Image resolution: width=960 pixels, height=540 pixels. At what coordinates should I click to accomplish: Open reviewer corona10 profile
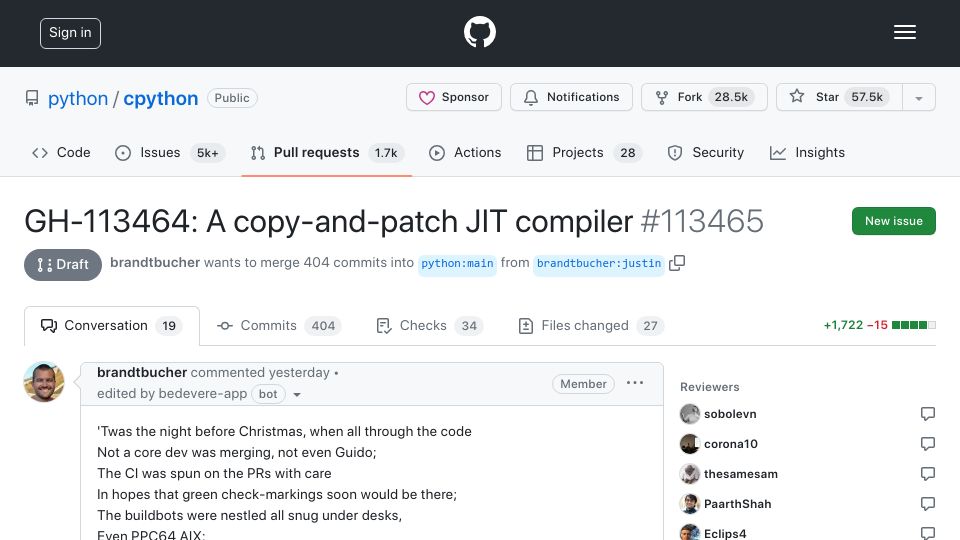730,444
